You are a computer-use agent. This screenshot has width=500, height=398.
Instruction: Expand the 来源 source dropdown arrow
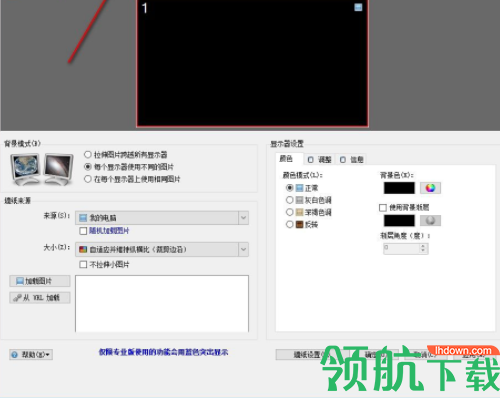click(x=243, y=218)
